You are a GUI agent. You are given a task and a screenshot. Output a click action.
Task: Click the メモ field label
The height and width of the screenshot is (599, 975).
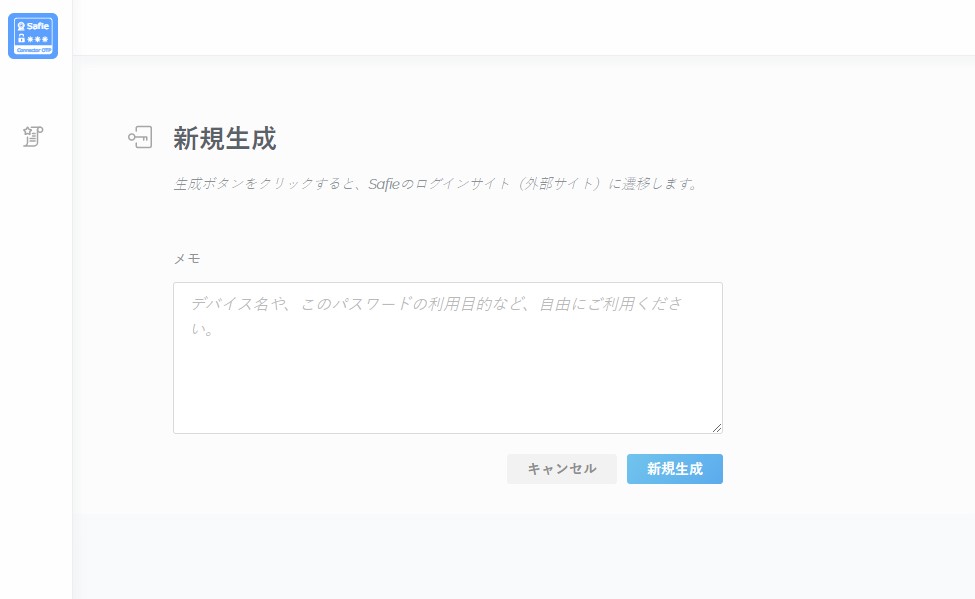[x=187, y=258]
